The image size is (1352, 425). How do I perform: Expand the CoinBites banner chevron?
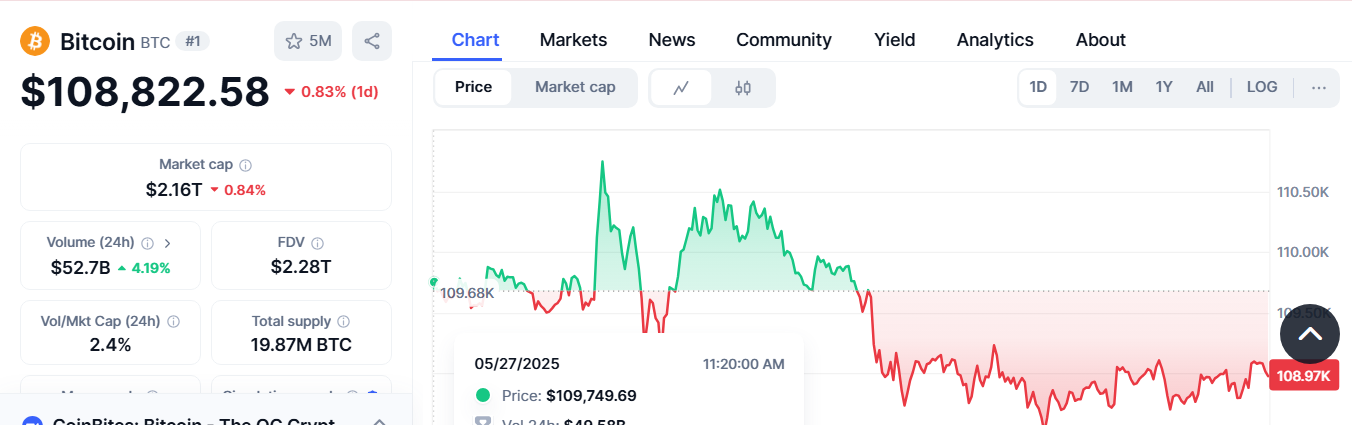[x=379, y=420]
